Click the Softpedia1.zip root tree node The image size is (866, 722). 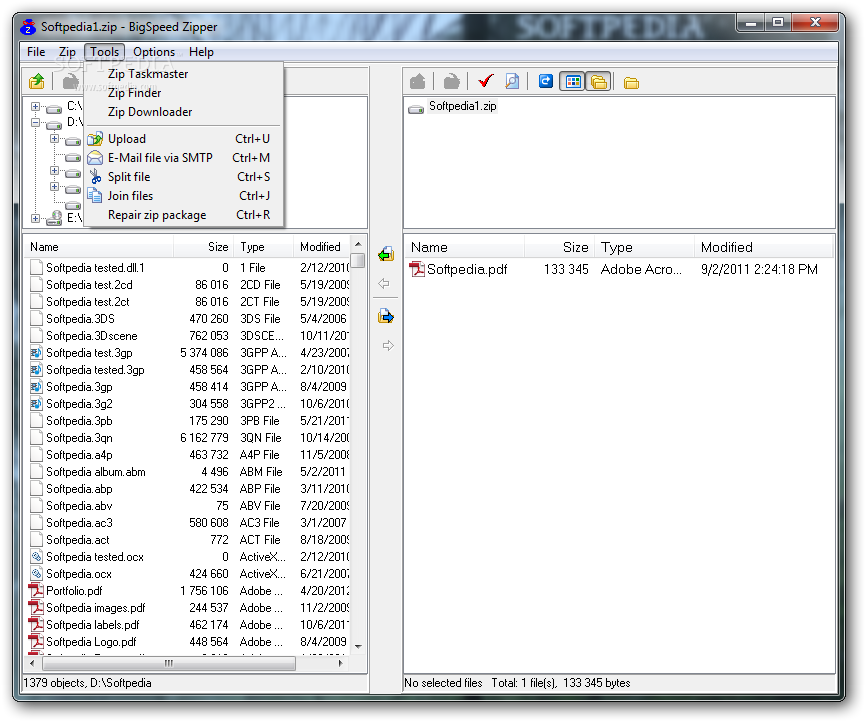click(462, 106)
